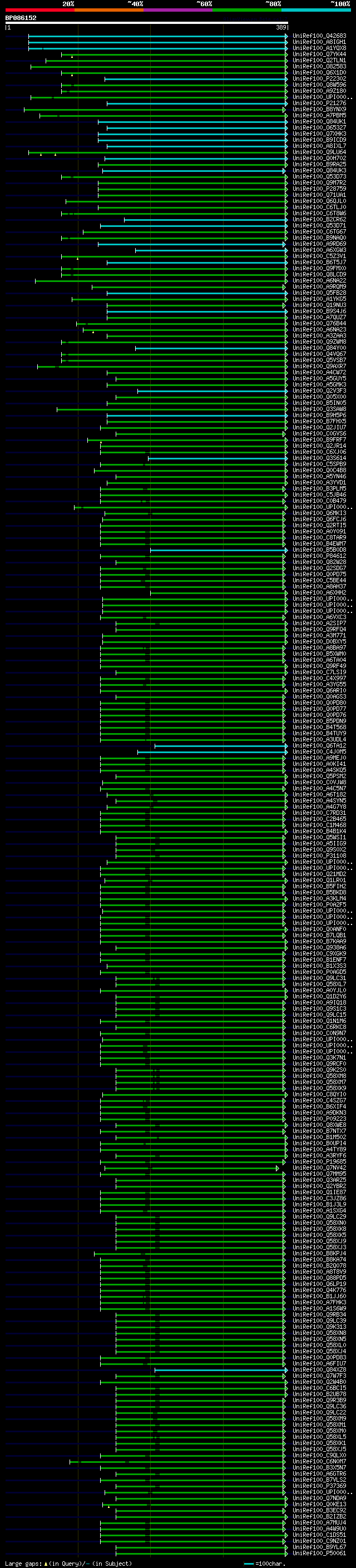356x1568 pixels.
Task: Select label UniRef100_P19685
Action: point(319,1162)
